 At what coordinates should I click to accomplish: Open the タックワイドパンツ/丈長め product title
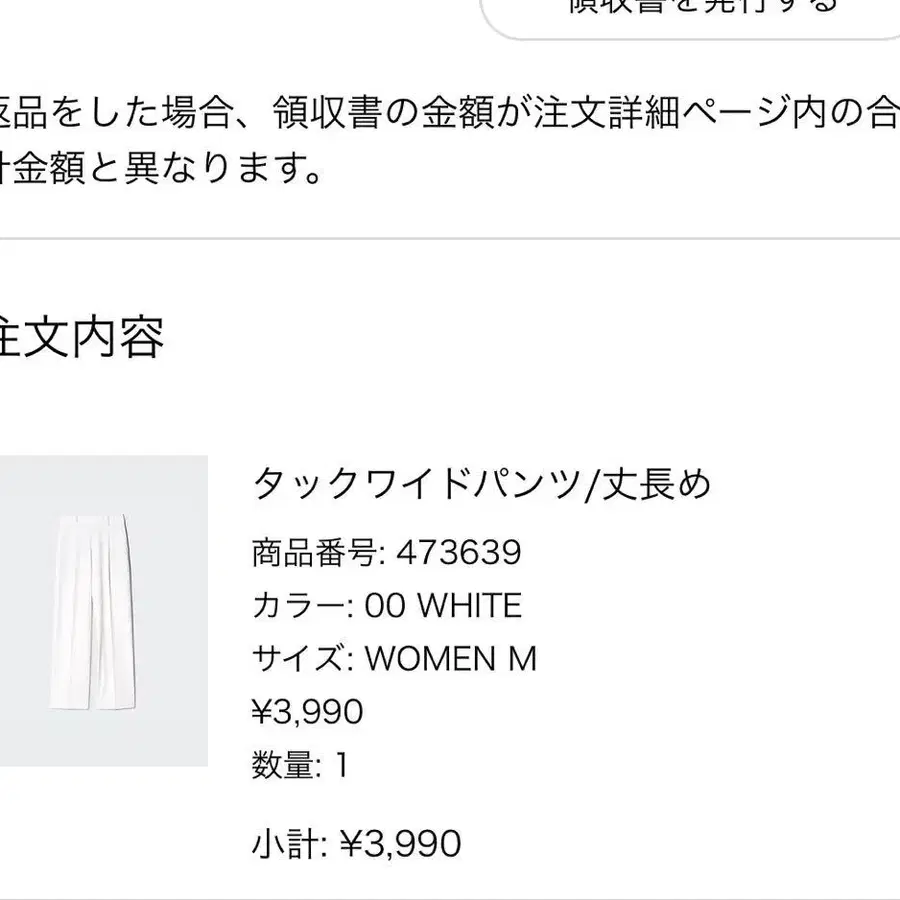tap(481, 485)
